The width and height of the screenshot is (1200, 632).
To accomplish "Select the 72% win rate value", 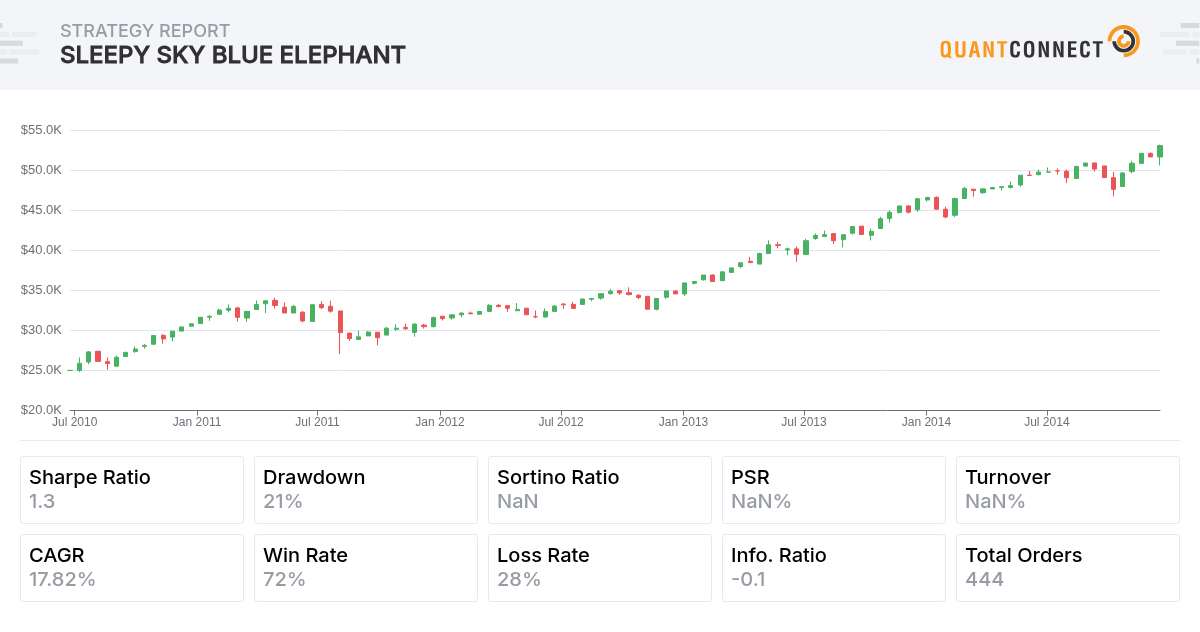I will point(284,580).
